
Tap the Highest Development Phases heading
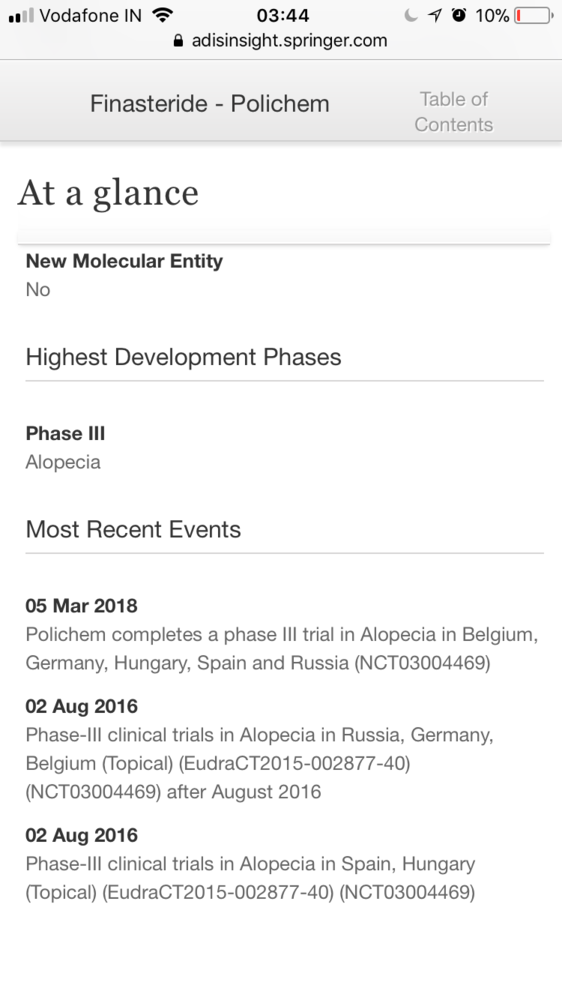[184, 357]
